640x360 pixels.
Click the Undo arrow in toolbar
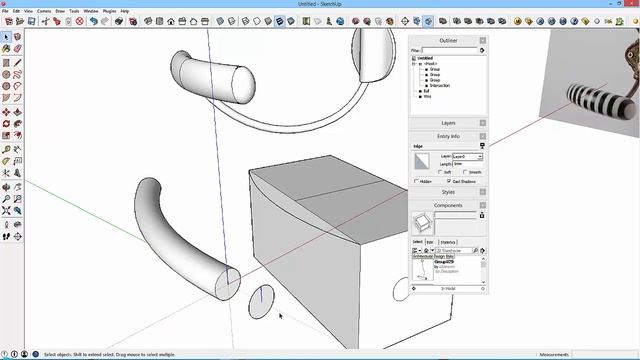94,21
